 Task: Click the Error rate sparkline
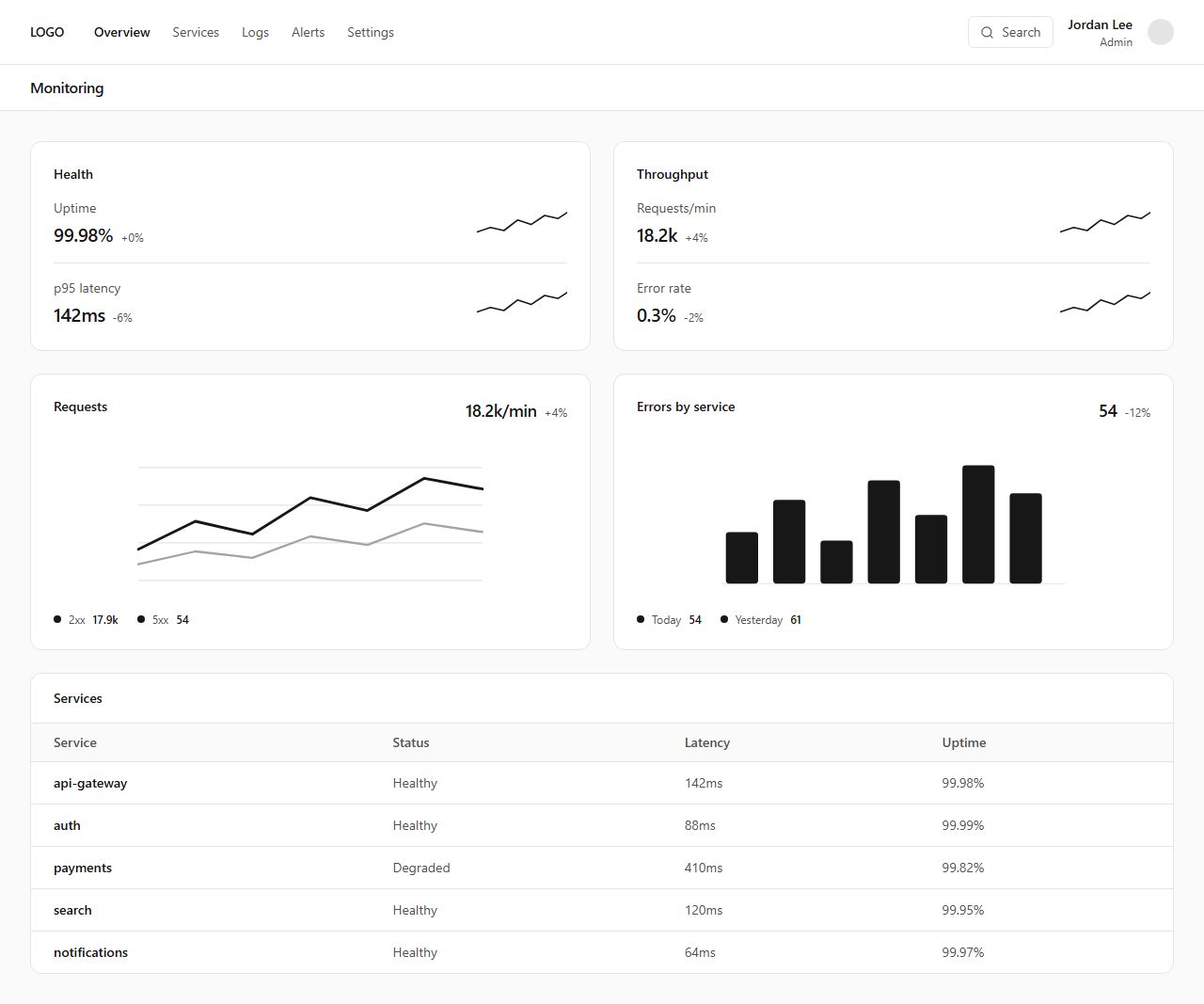[x=1105, y=302]
